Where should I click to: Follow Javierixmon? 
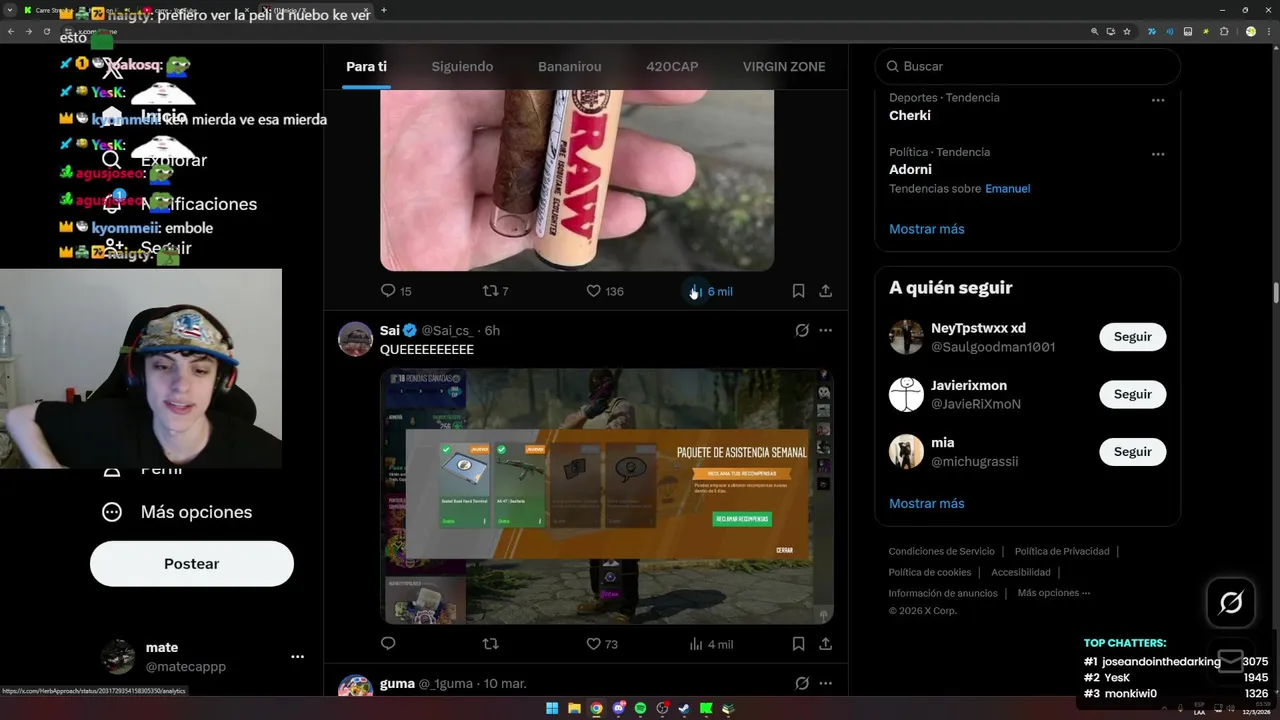1133,394
